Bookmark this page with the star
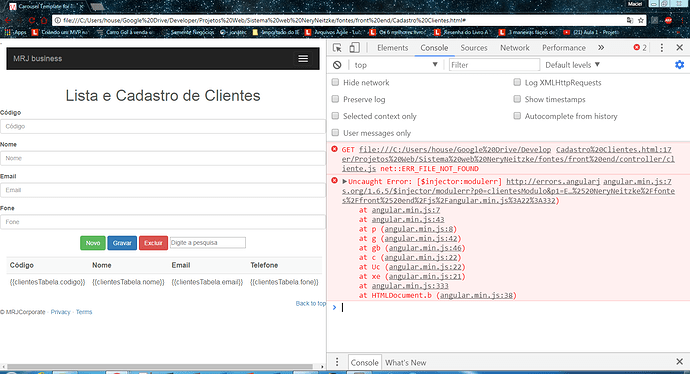 click(641, 20)
